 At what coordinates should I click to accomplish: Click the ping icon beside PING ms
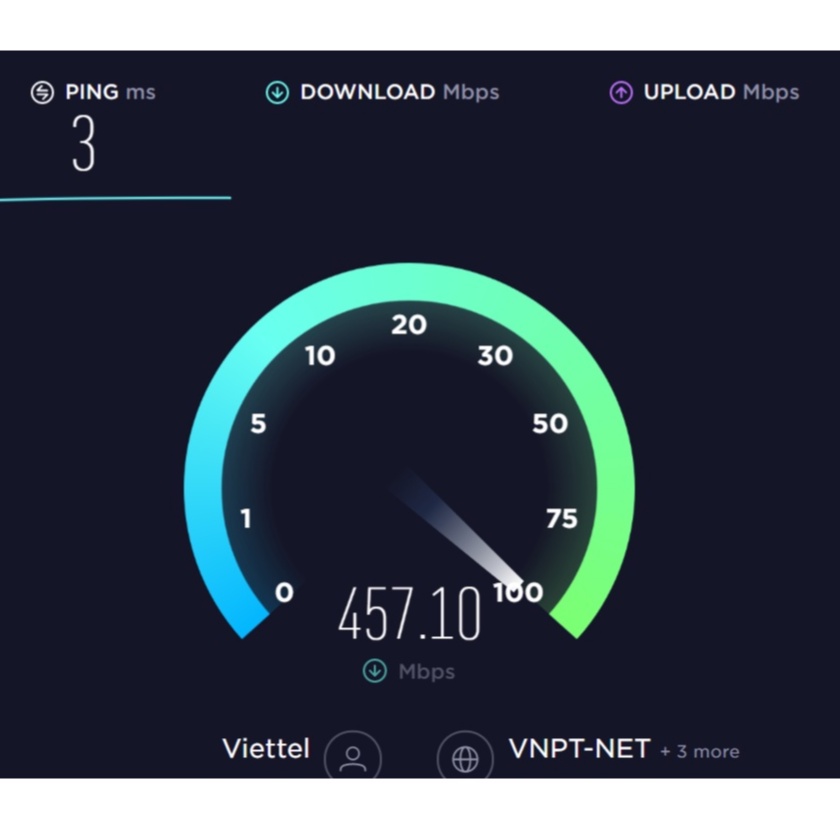42,92
